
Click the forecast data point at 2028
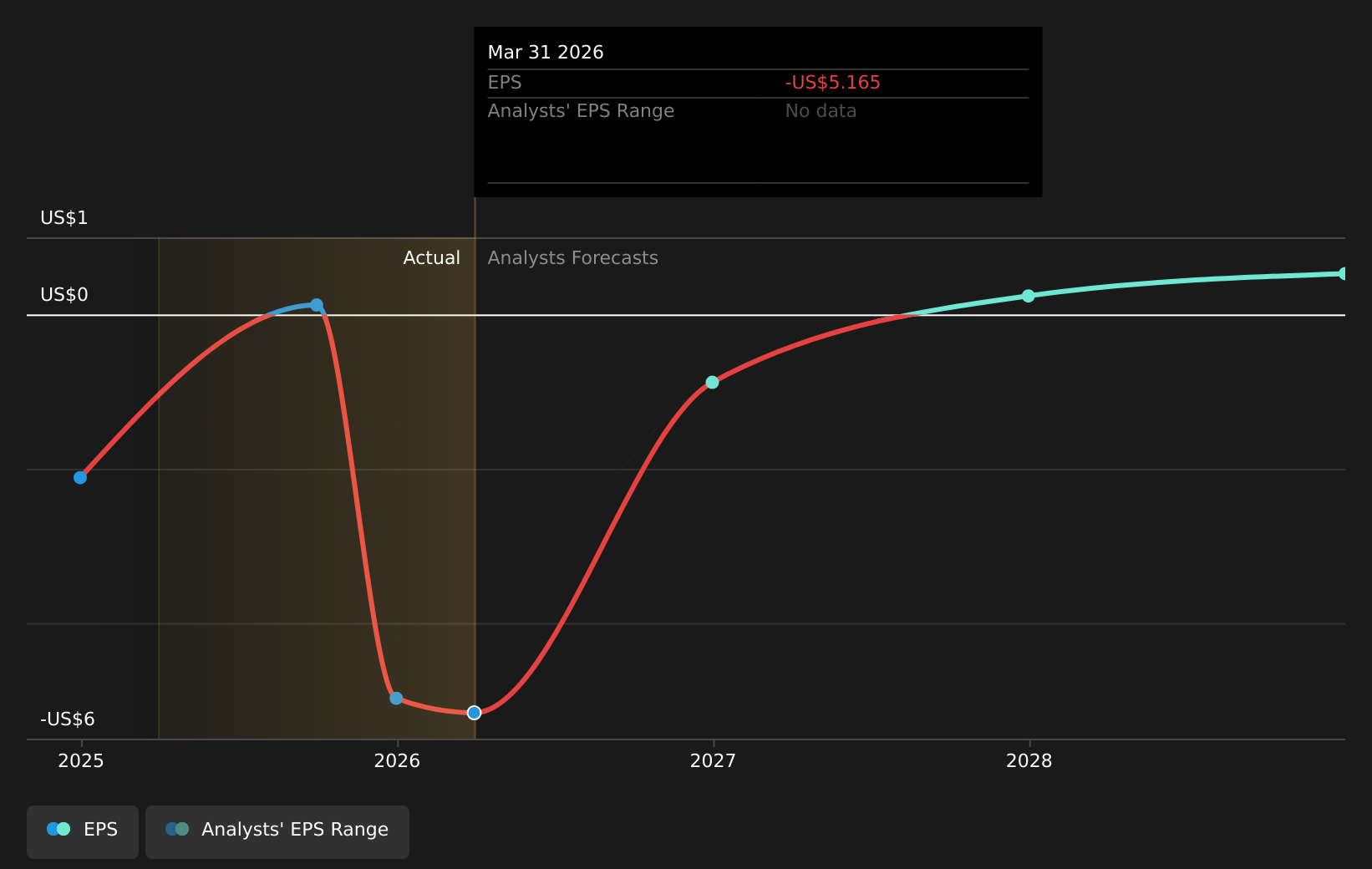coord(1029,296)
